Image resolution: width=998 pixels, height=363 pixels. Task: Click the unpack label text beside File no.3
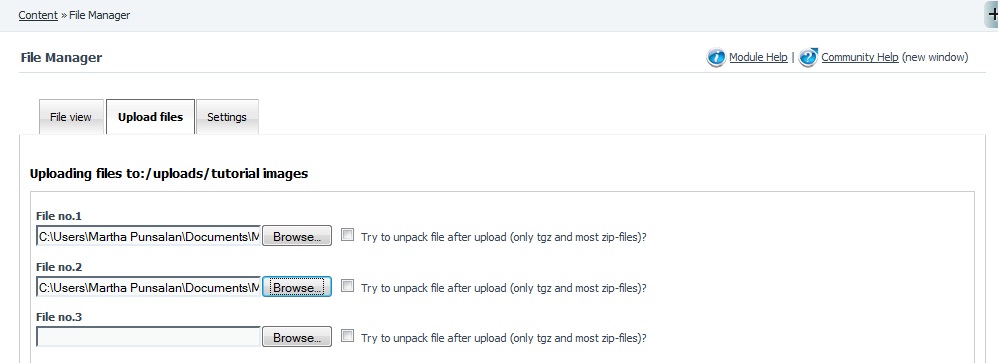(503, 338)
